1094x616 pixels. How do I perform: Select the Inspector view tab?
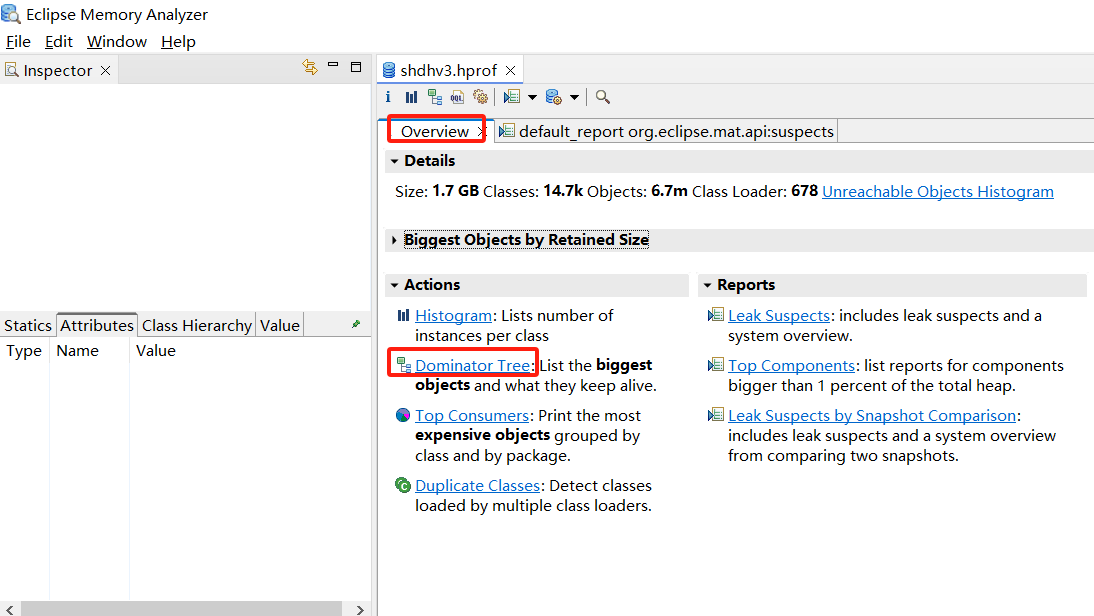tap(58, 70)
